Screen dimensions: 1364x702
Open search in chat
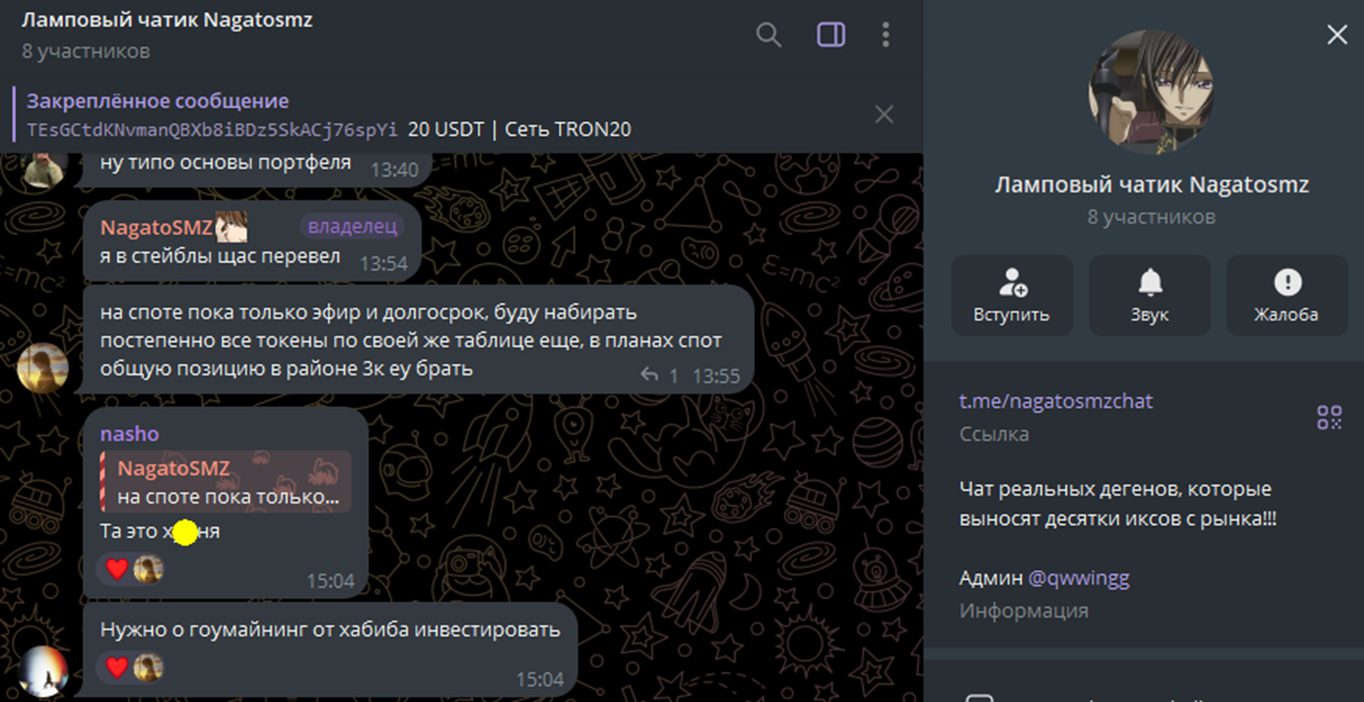768,35
